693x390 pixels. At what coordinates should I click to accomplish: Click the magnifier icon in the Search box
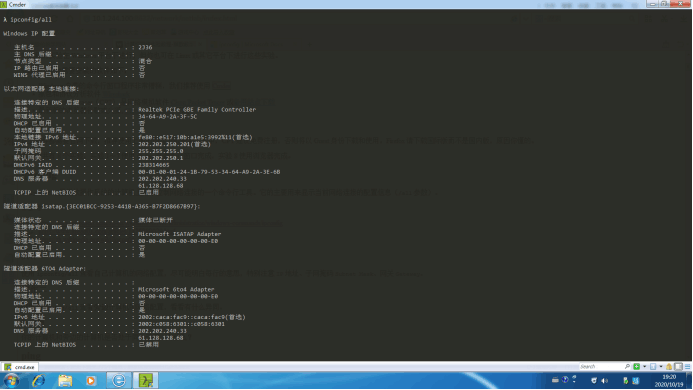627,367
